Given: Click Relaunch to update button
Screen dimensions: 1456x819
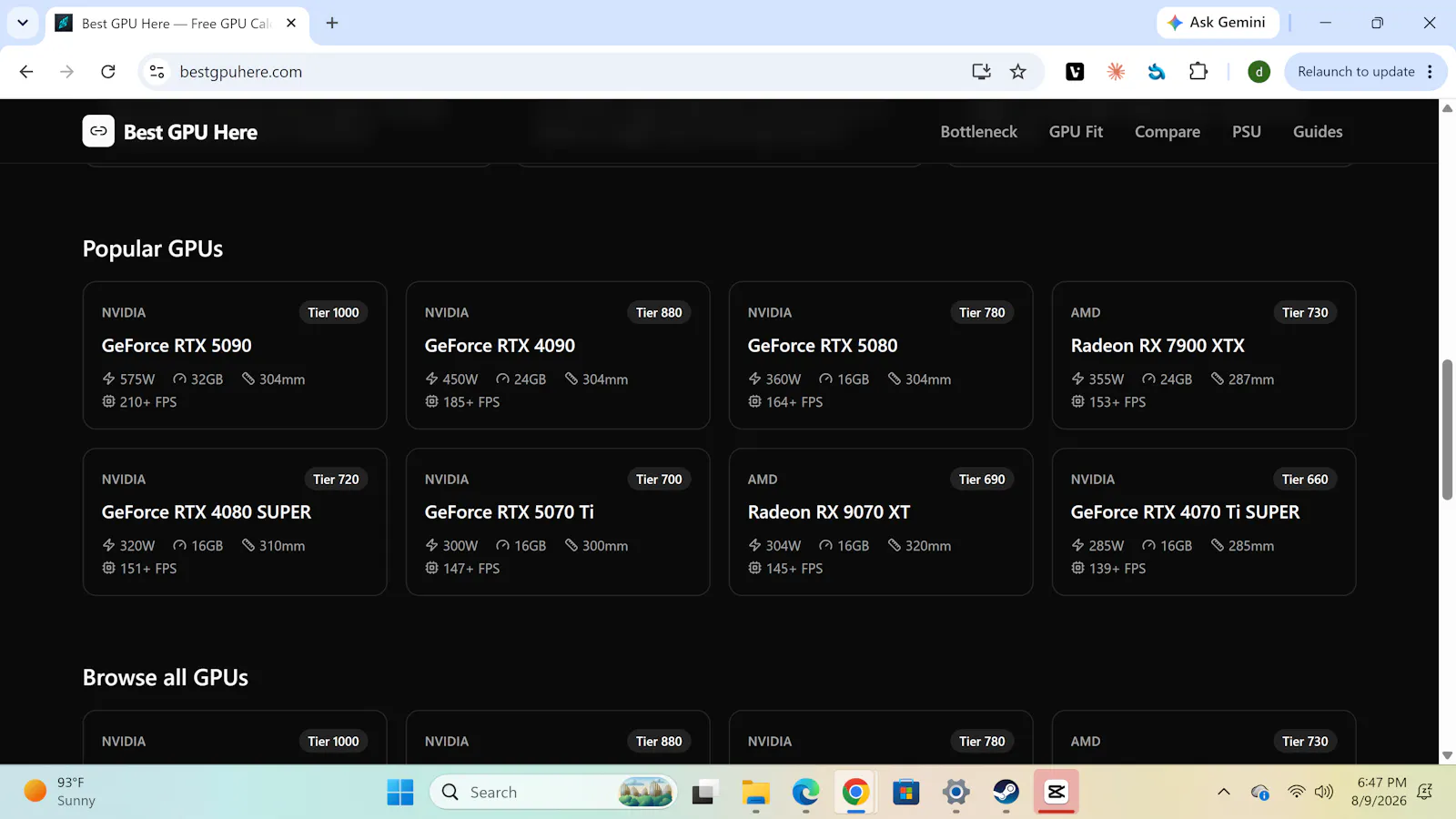Looking at the screenshot, I should tap(1356, 72).
